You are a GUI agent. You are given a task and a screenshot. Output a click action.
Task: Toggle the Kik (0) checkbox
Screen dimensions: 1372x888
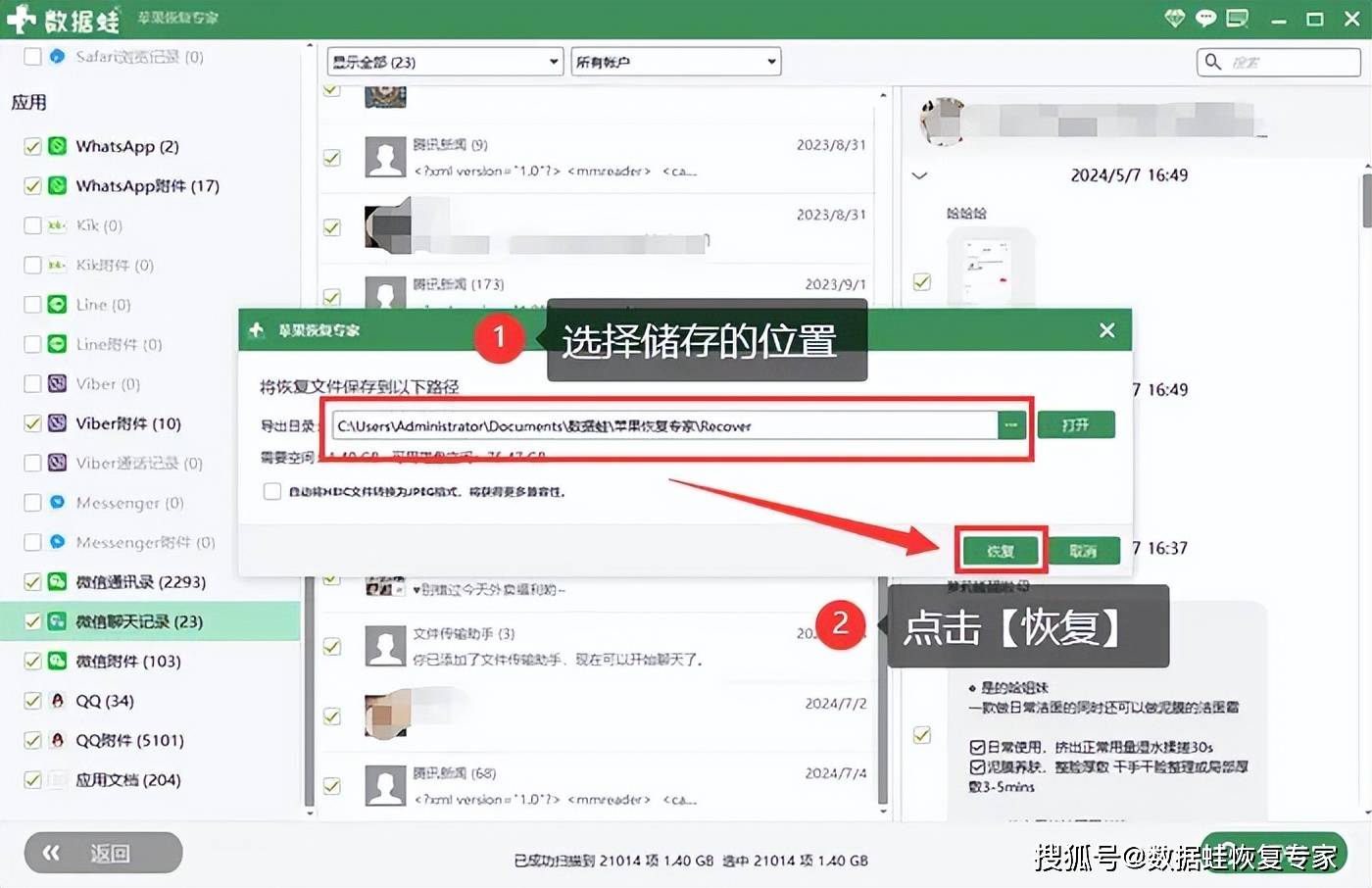tap(32, 225)
